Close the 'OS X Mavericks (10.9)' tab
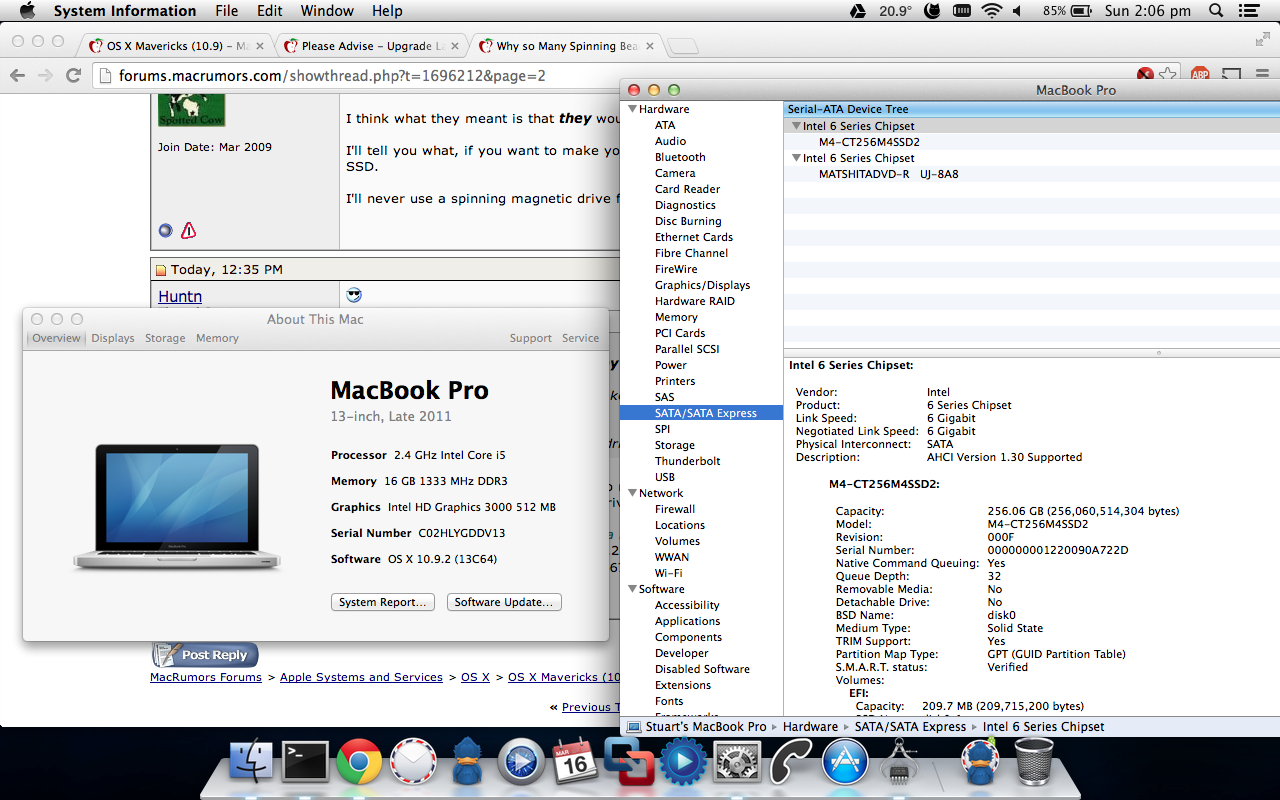This screenshot has height=800, width=1280. coord(261,46)
